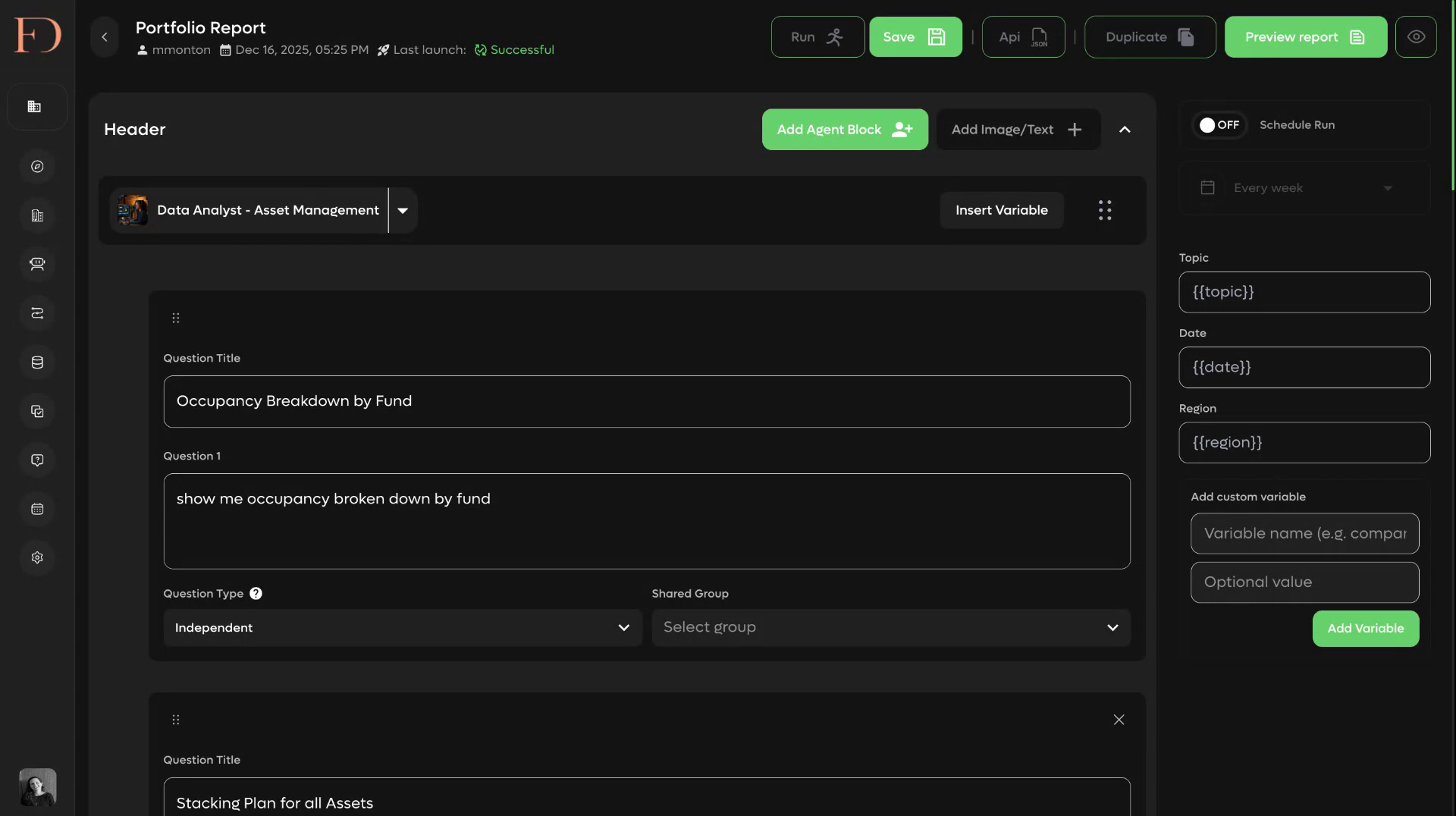The height and width of the screenshot is (816, 1456).
Task: Click the Data Analyst agent avatar
Action: pyautogui.click(x=133, y=210)
